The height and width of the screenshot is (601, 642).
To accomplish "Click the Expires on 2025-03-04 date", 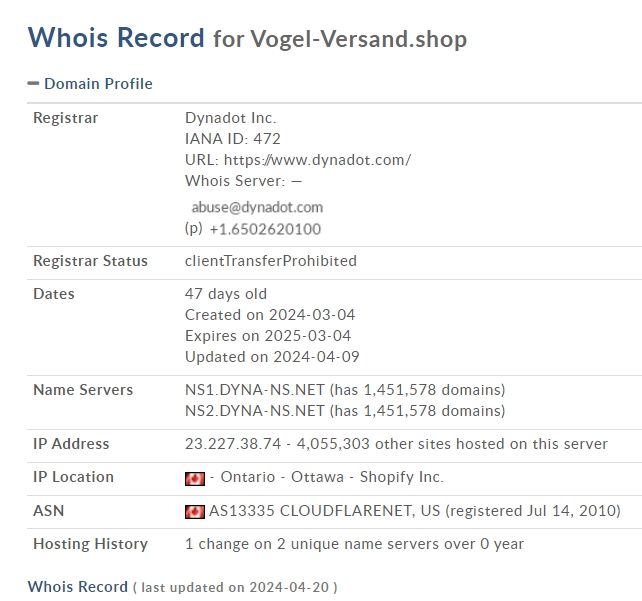I will [x=268, y=336].
